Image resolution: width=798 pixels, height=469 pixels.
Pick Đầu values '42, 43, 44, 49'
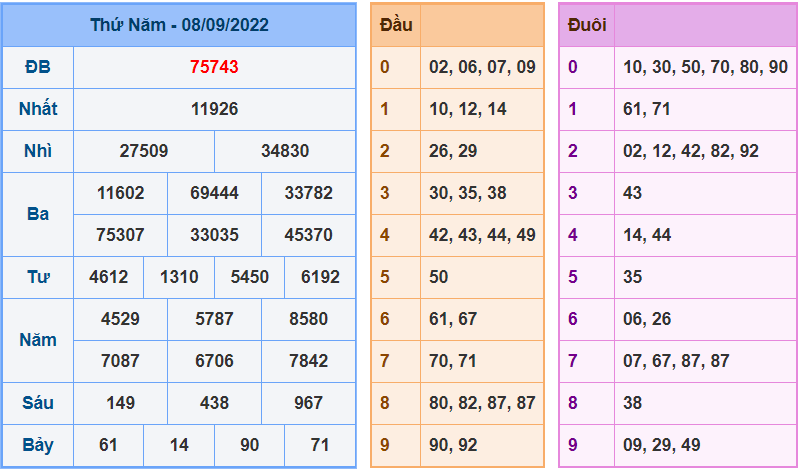click(482, 235)
